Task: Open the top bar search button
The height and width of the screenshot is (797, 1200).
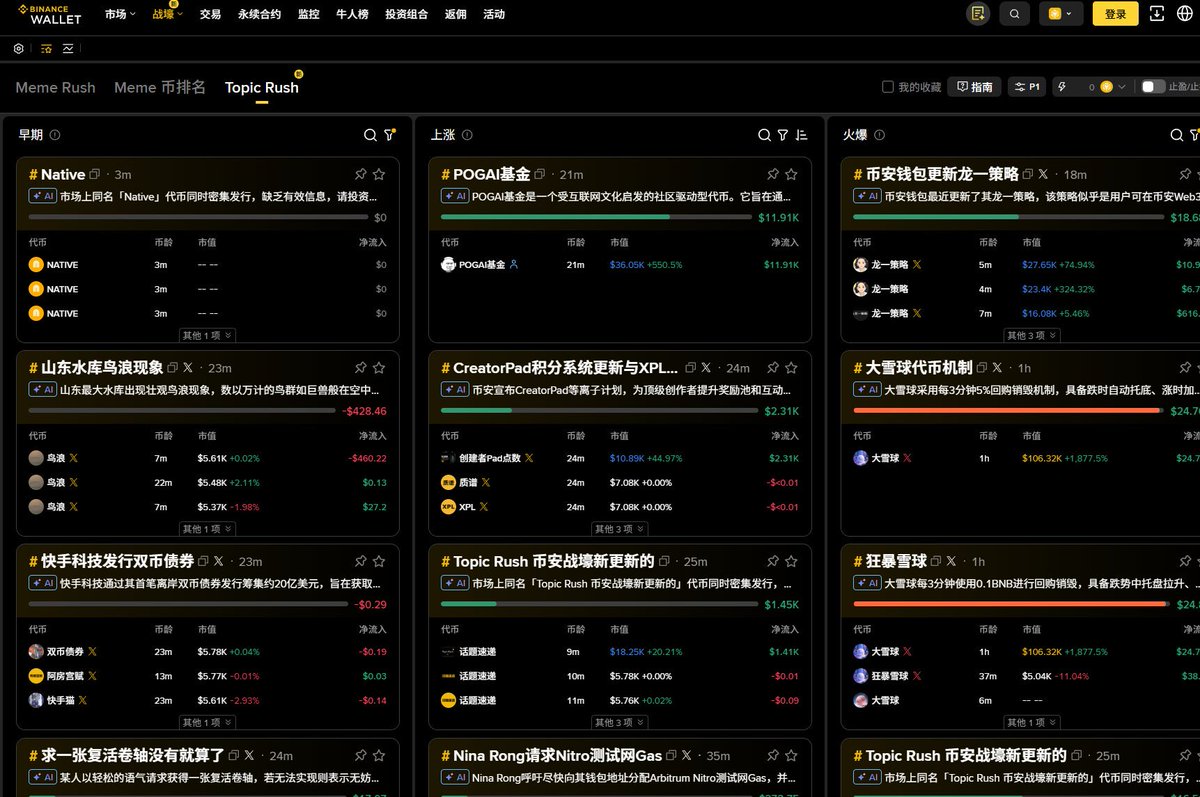Action: pos(1015,14)
